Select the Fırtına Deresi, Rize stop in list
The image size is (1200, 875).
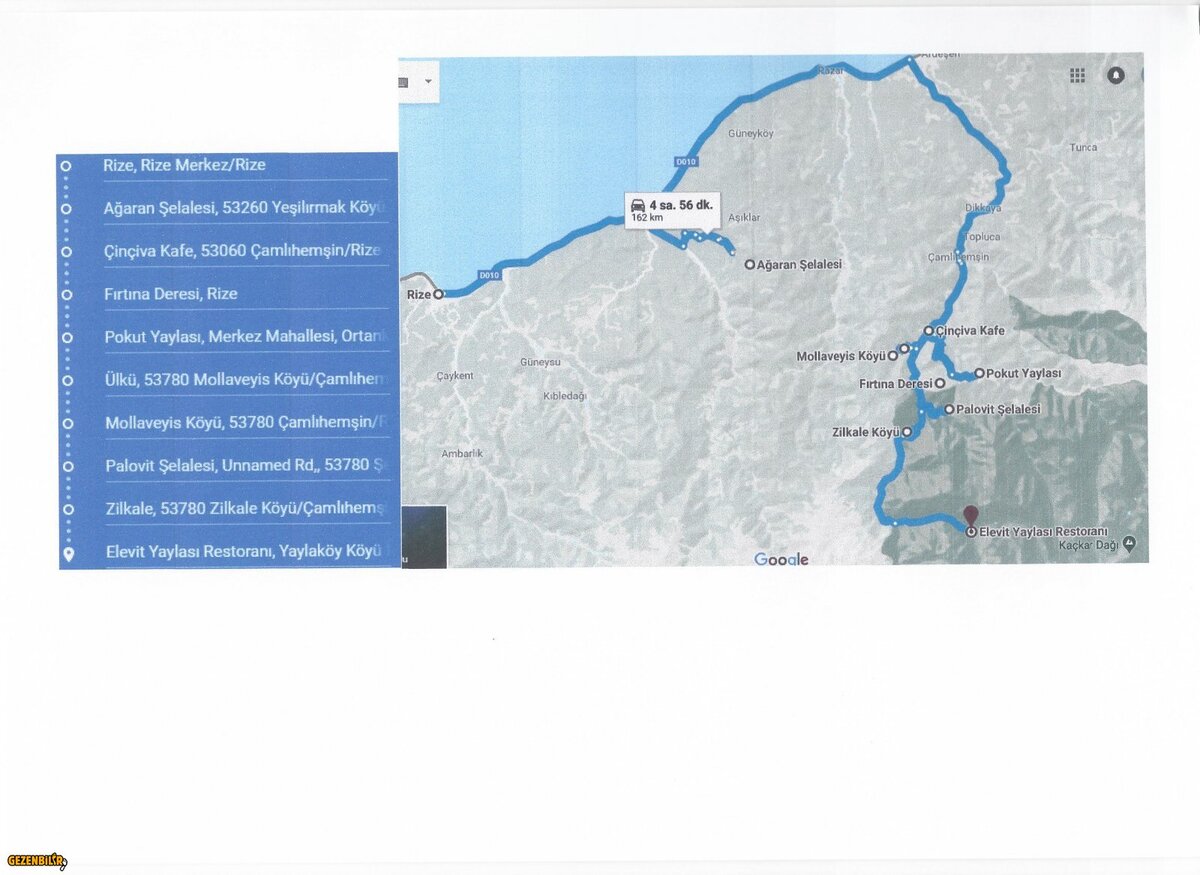[170, 294]
